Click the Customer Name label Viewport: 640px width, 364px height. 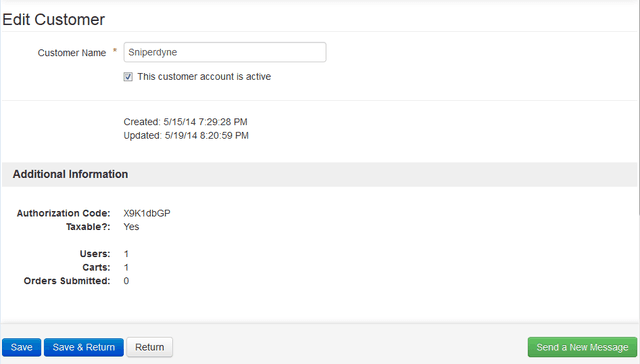[72, 53]
